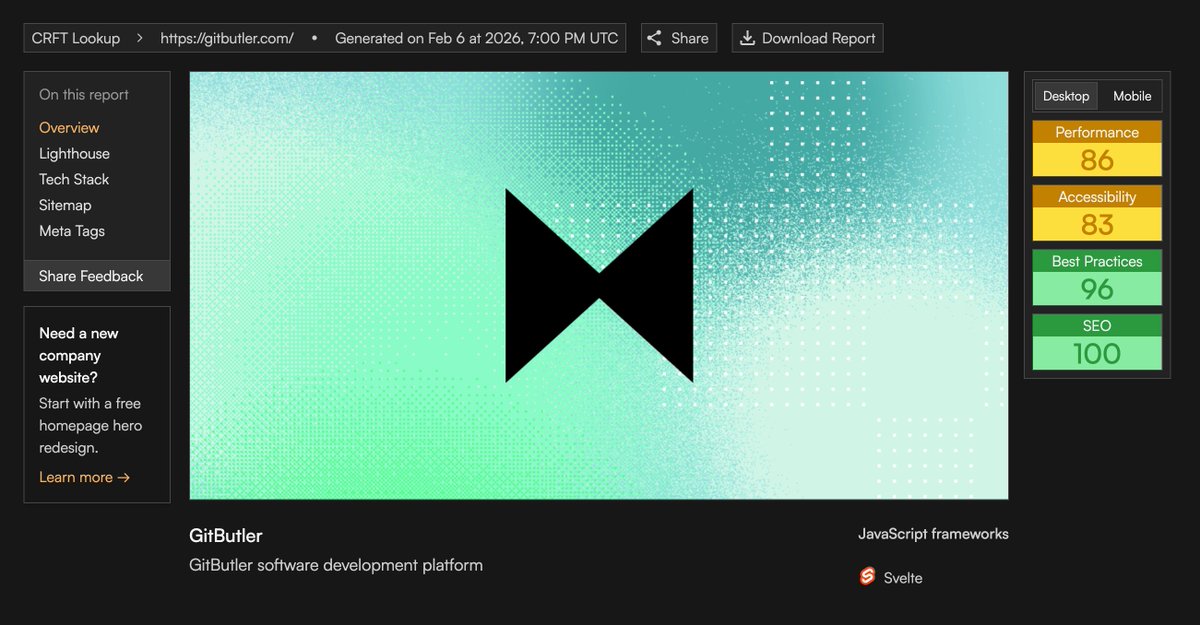Switch to the Desktop tab
Screen dimensions: 1200x625
pyautogui.click(x=1066, y=96)
